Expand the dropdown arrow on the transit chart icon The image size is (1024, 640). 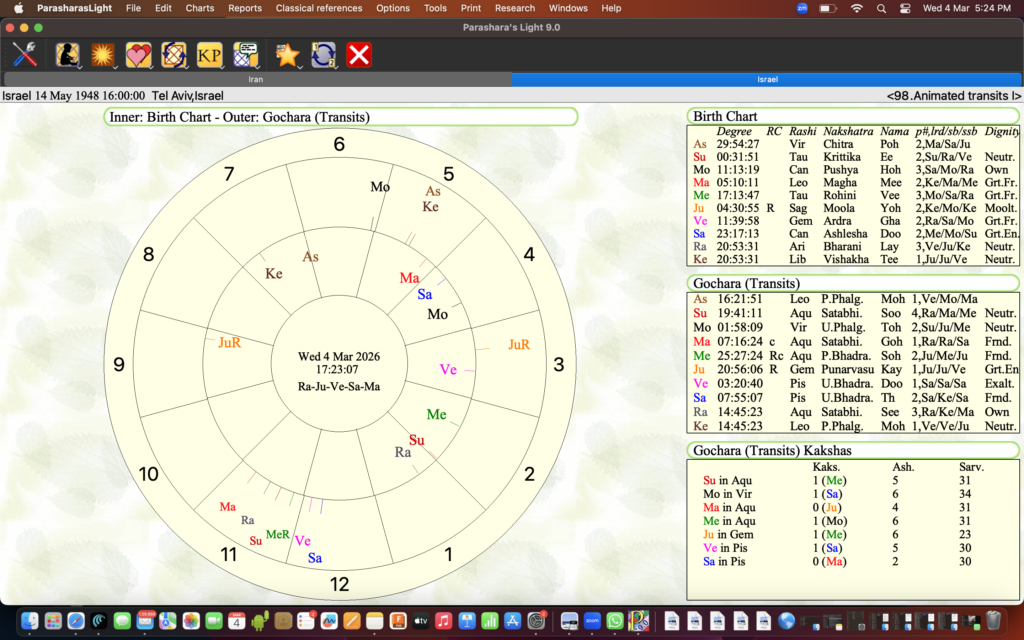coord(189,67)
